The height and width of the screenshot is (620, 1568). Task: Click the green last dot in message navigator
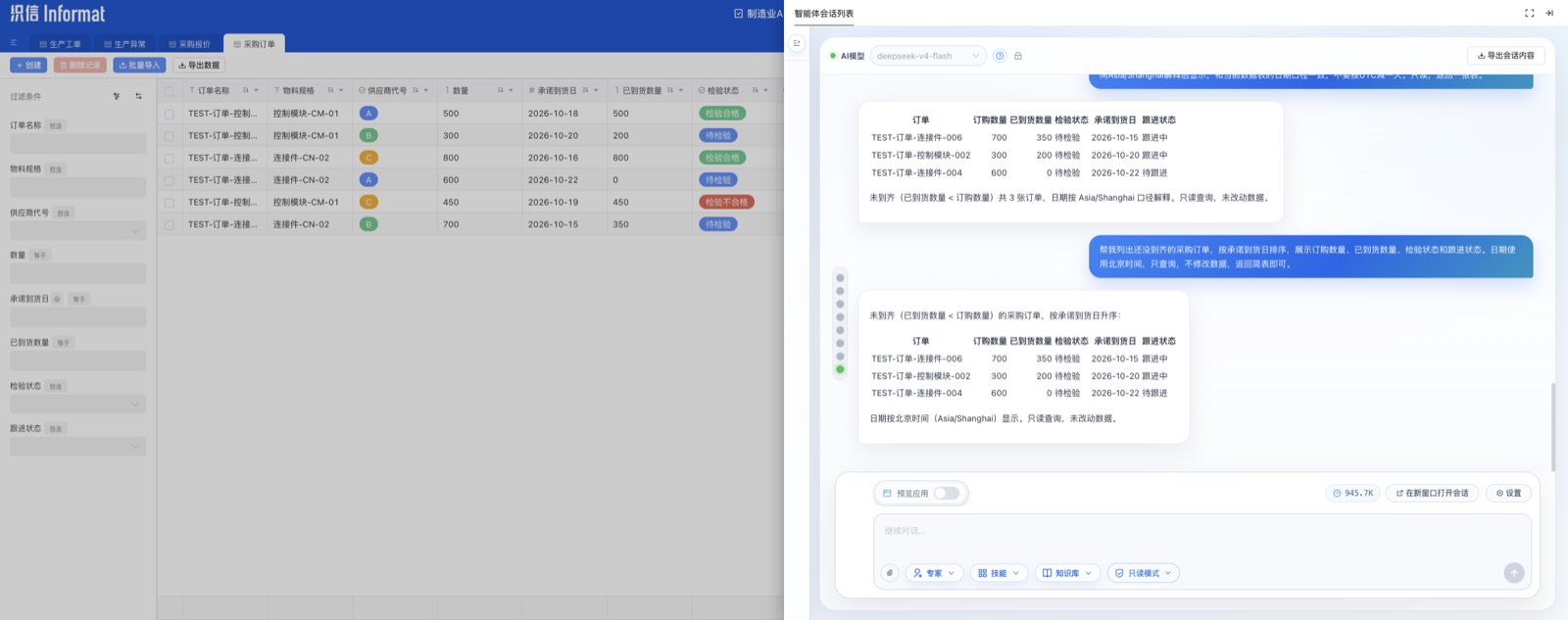pos(840,369)
